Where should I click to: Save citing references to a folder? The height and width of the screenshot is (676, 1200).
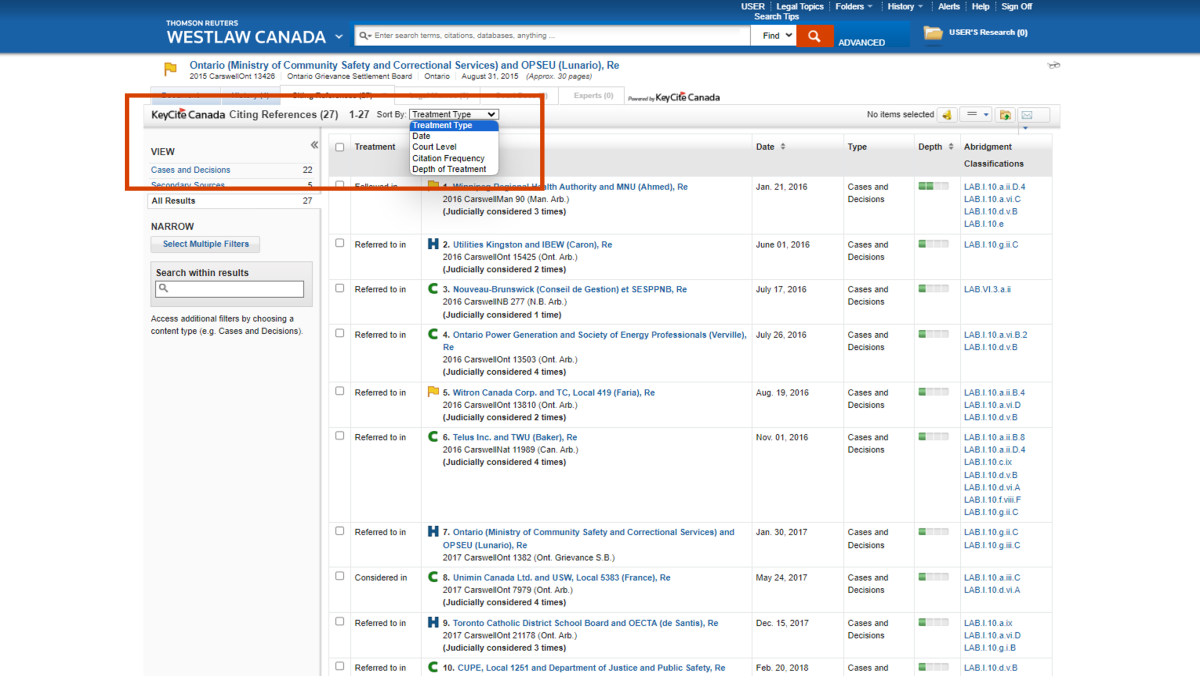1003,113
